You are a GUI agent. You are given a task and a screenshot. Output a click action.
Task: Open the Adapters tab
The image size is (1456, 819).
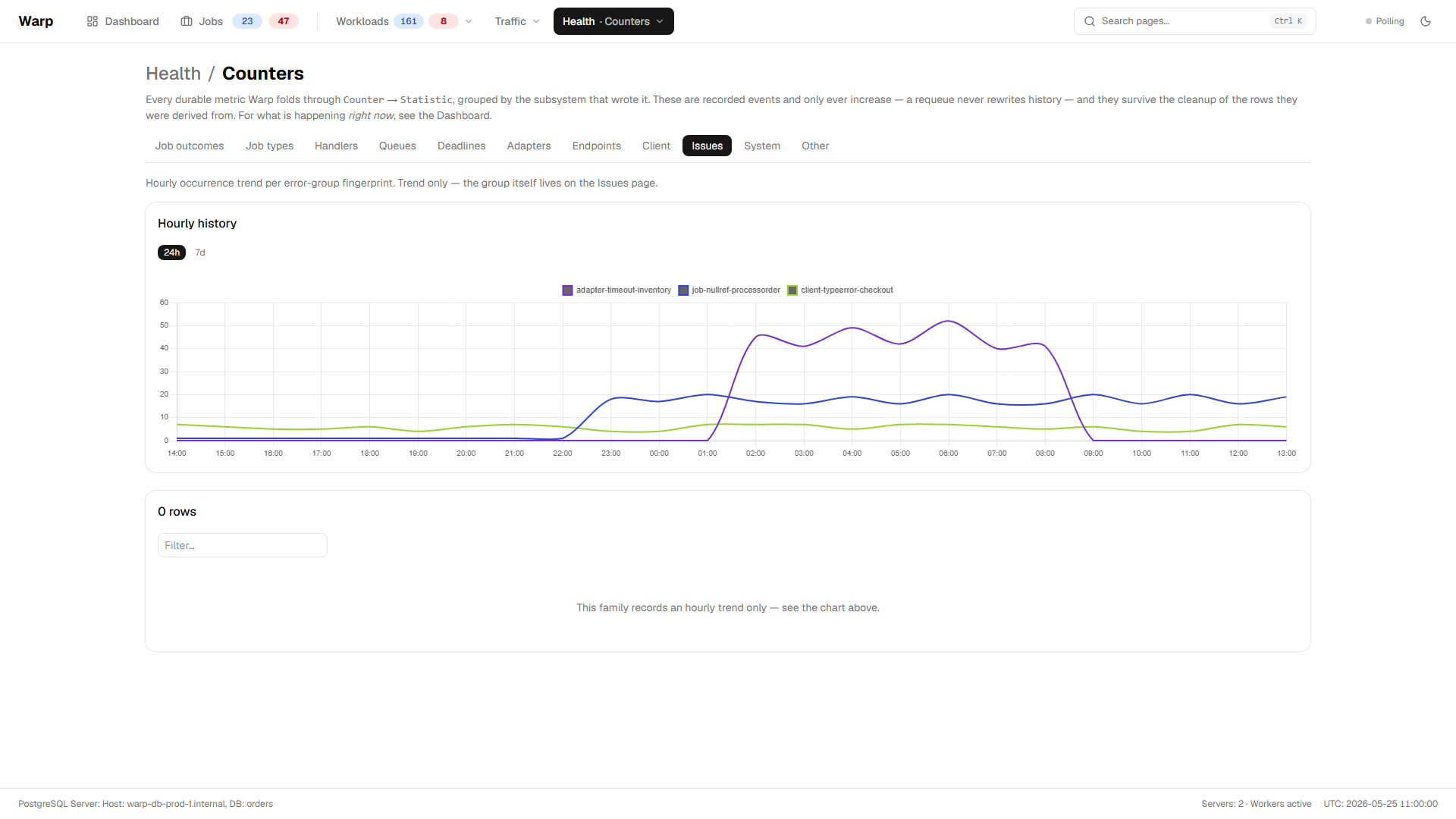529,146
